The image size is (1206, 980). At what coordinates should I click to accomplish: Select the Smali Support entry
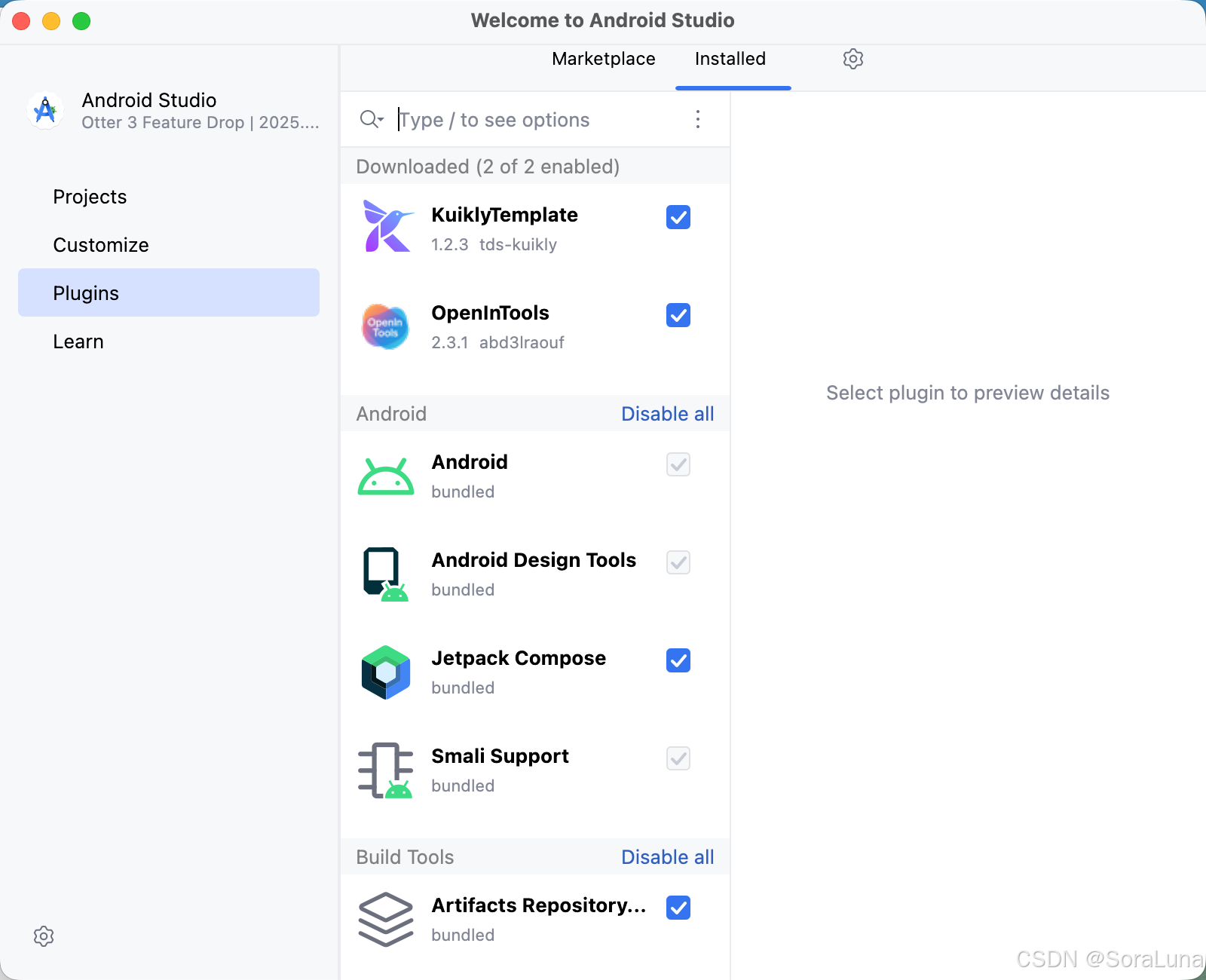pyautogui.click(x=500, y=756)
